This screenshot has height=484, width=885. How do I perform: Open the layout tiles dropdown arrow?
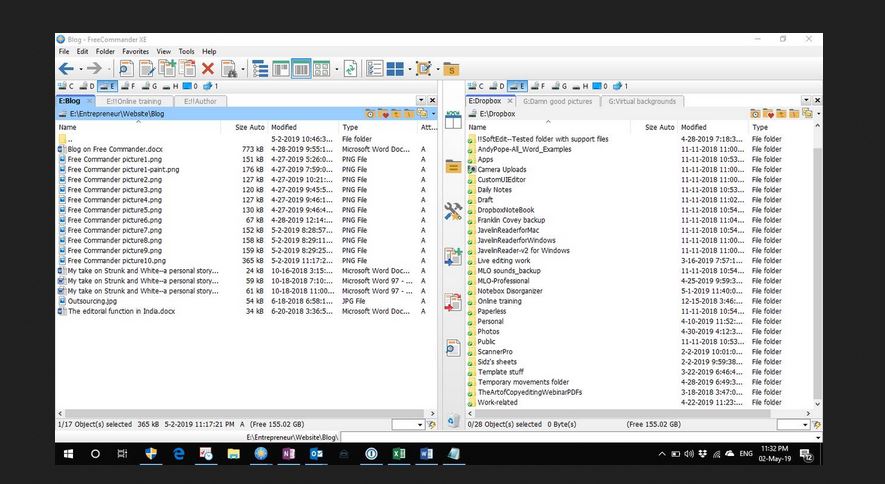[x=410, y=69]
